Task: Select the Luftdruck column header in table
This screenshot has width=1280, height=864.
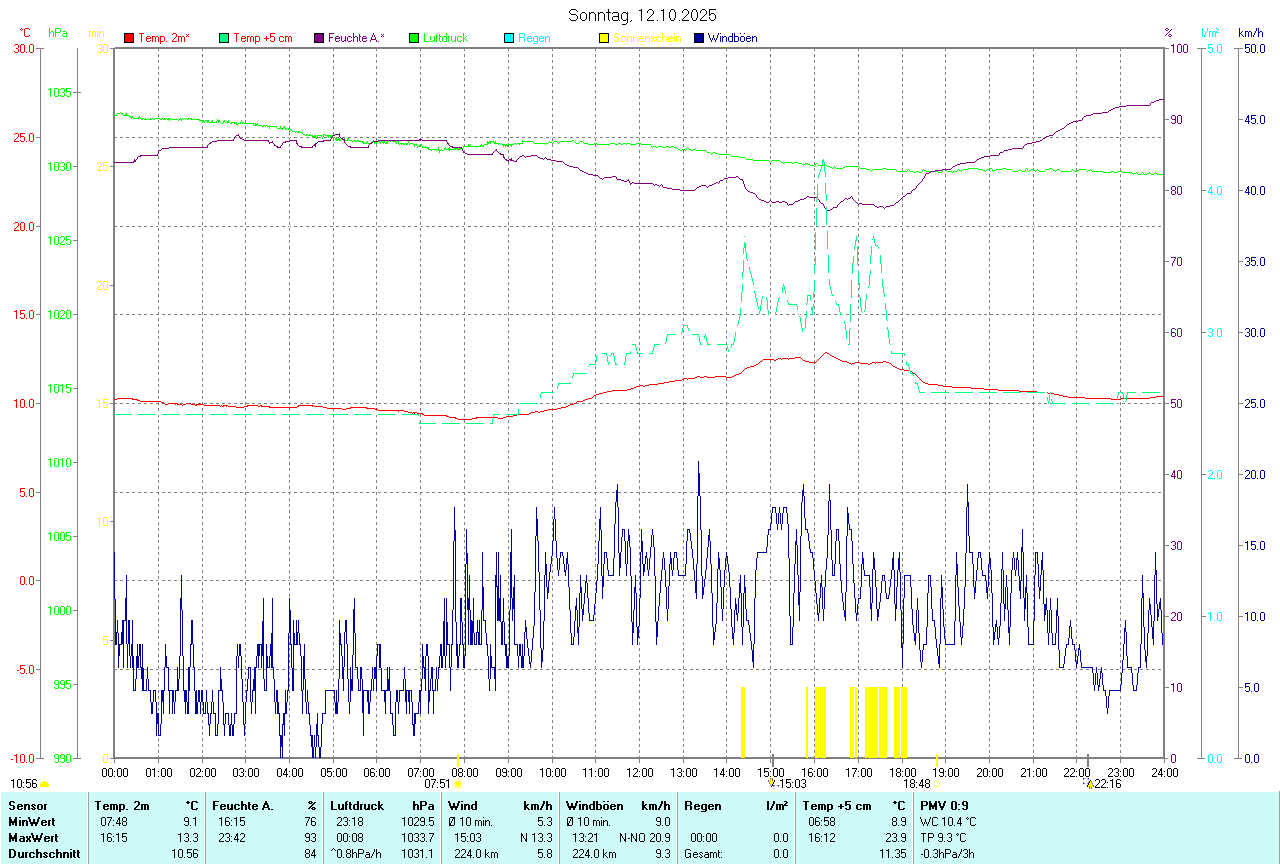Action: point(357,805)
